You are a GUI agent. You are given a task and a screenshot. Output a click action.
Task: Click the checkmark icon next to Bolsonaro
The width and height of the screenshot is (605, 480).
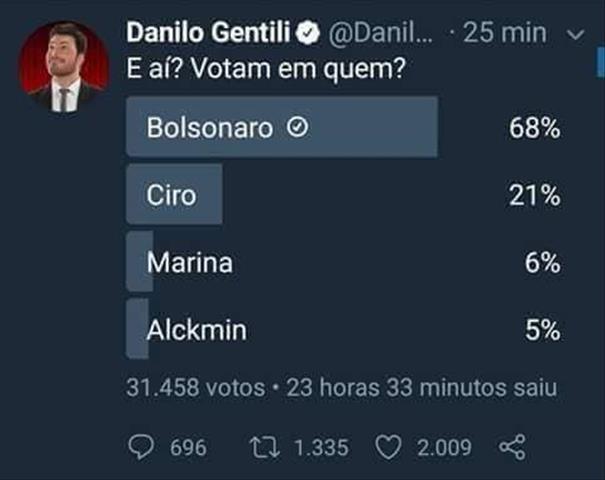pyautogui.click(x=297, y=128)
